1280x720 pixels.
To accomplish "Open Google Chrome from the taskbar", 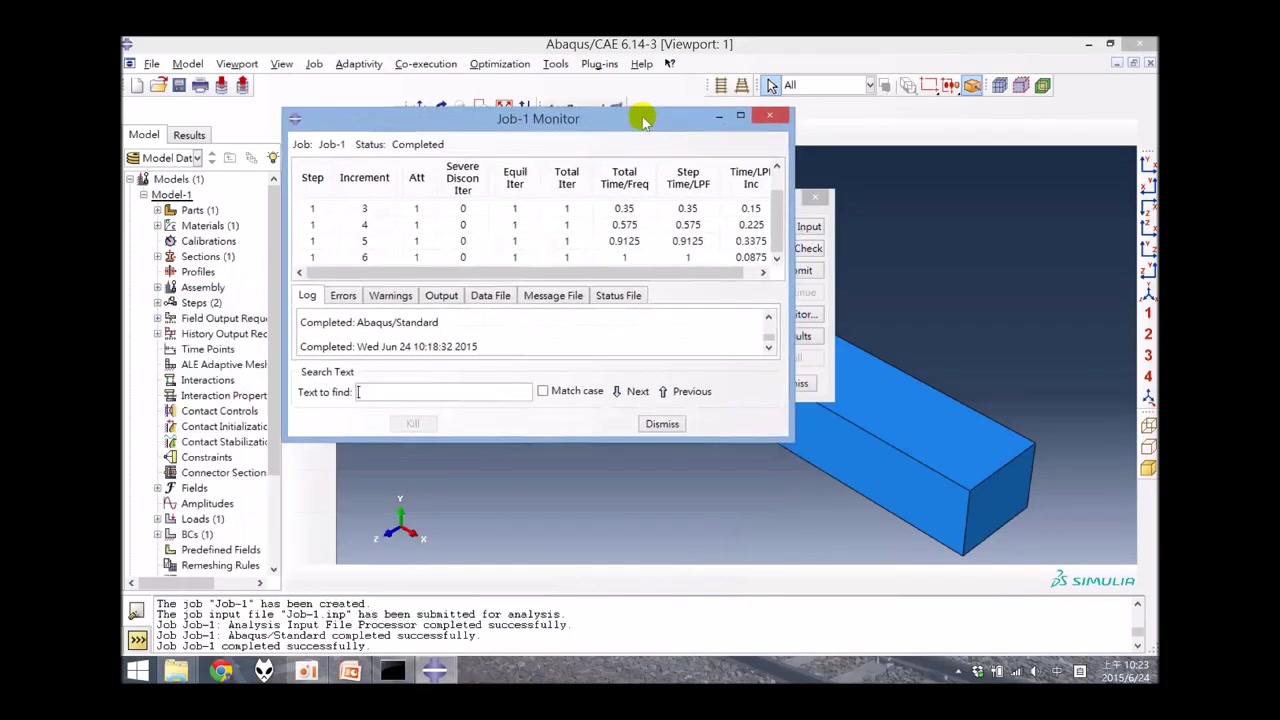I will 221,671.
